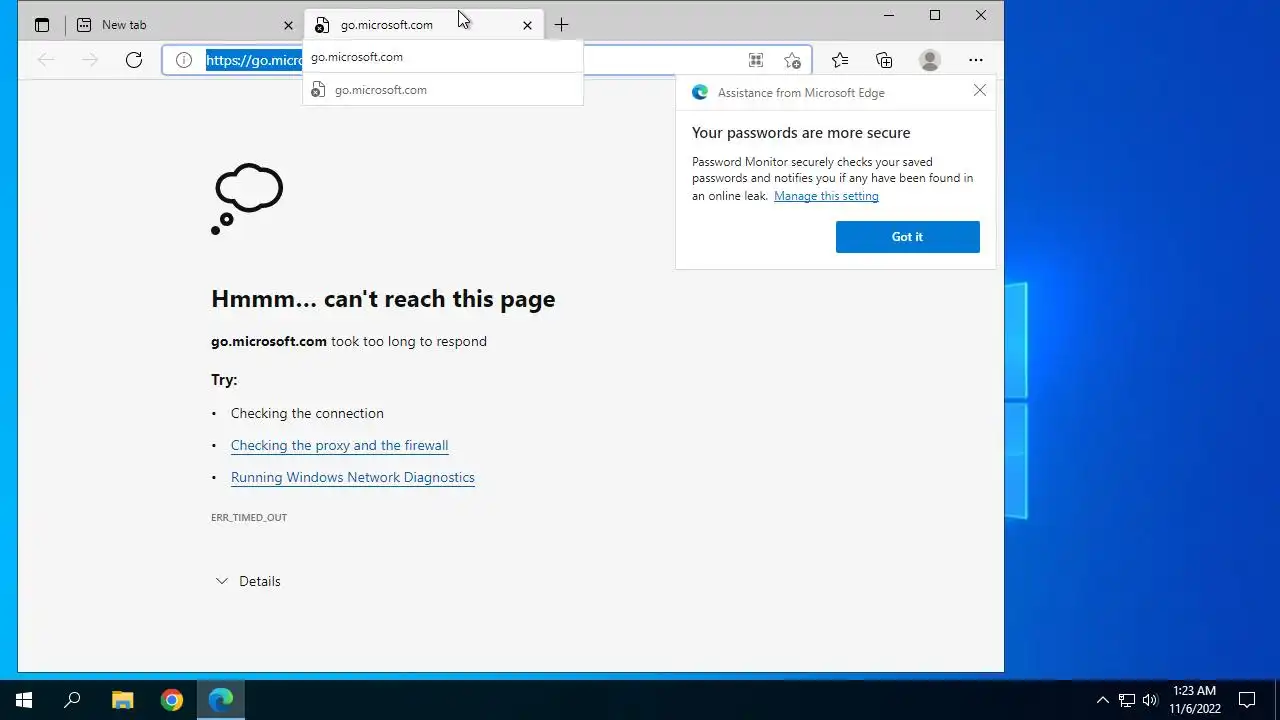Click the Got it button
The height and width of the screenshot is (720, 1280).
908,237
